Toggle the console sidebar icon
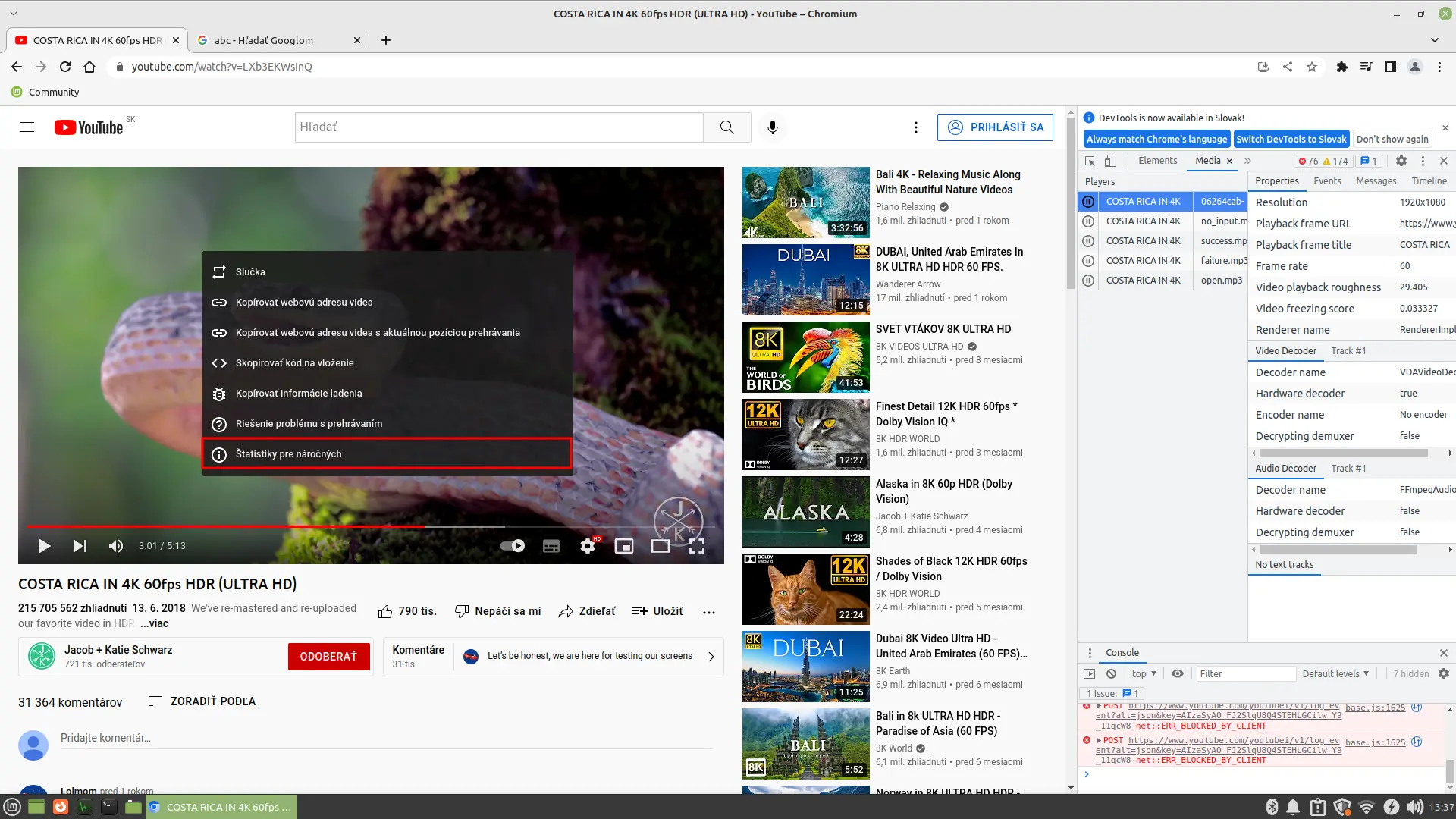This screenshot has width=1456, height=819. pyautogui.click(x=1090, y=674)
